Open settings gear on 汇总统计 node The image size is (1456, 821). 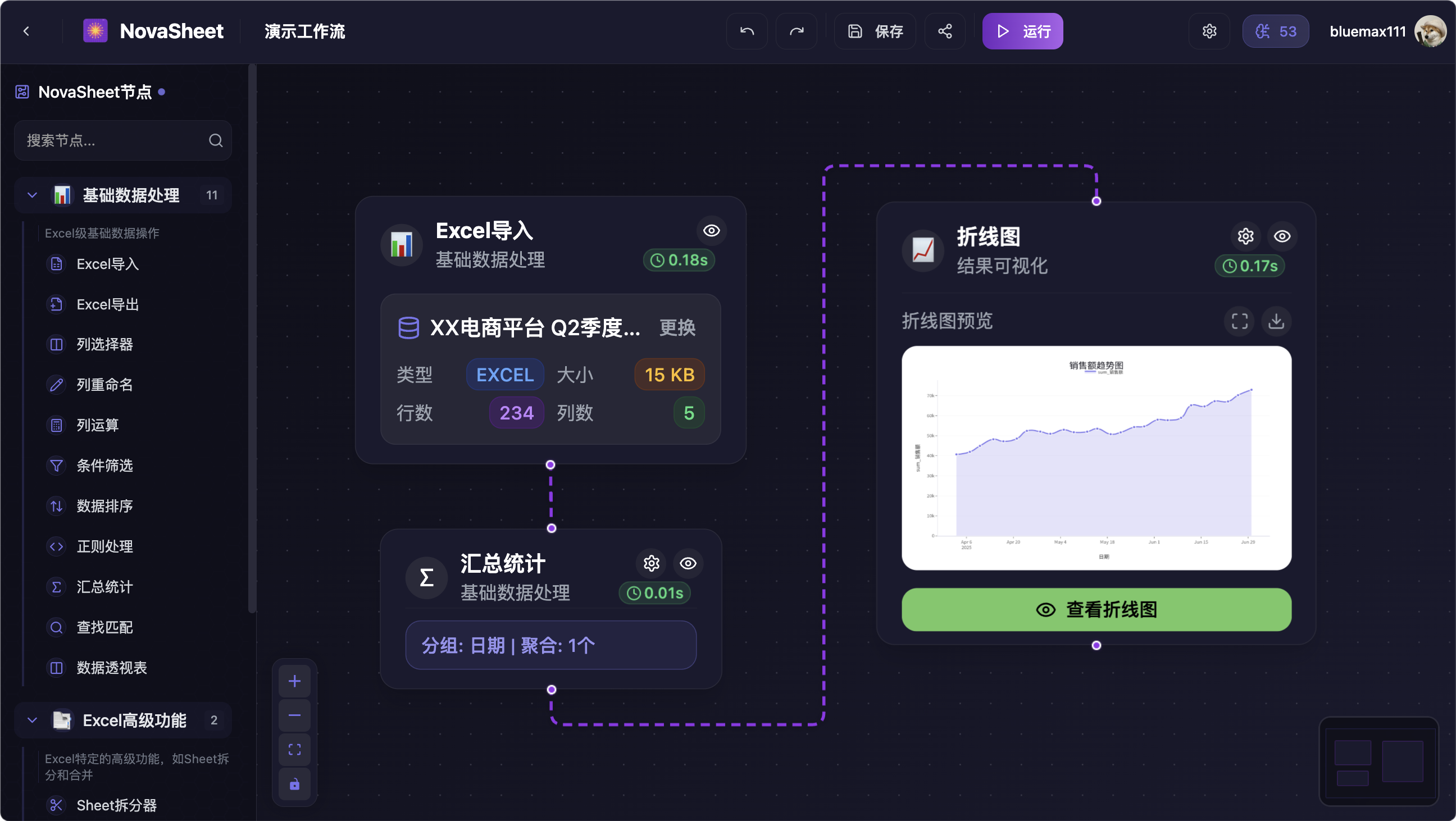[651, 563]
